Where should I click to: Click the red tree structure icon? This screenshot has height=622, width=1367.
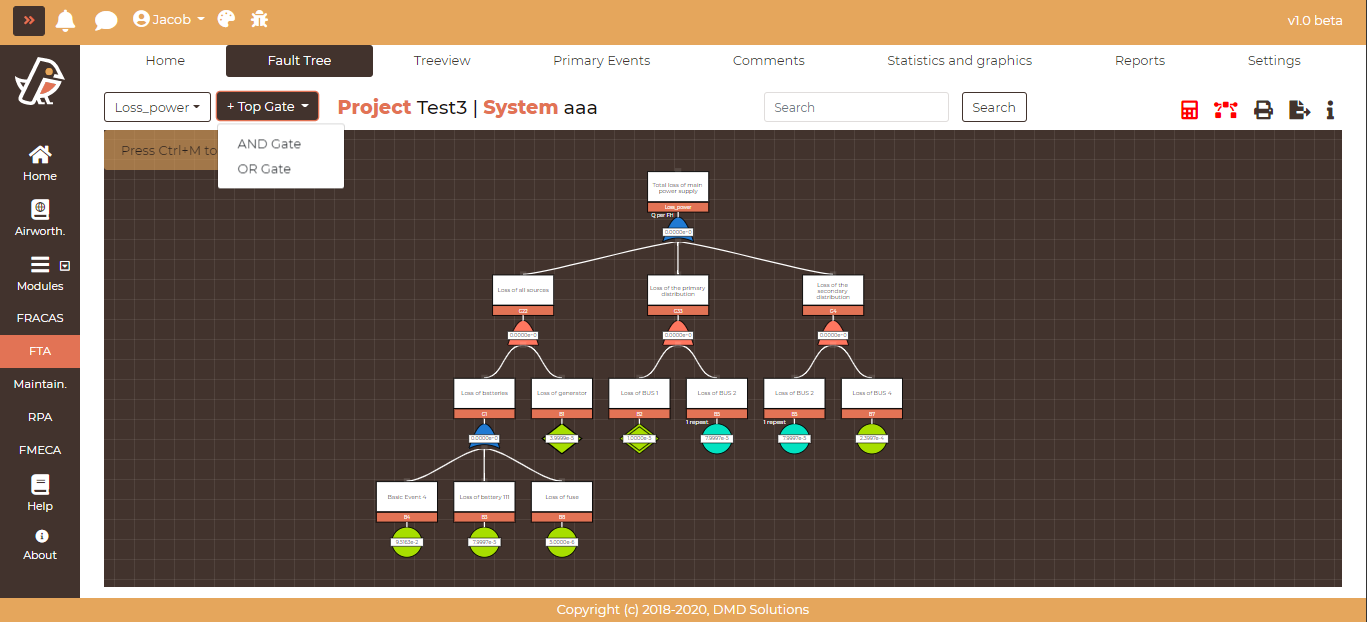tap(1225, 110)
